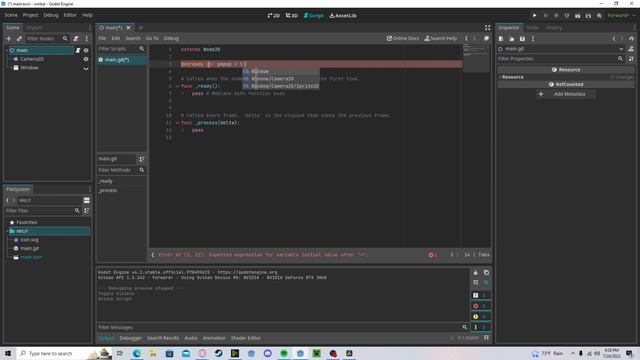Toggle alphabetical method sorting icon
The height and width of the screenshot is (360, 640).
pos(142,159)
